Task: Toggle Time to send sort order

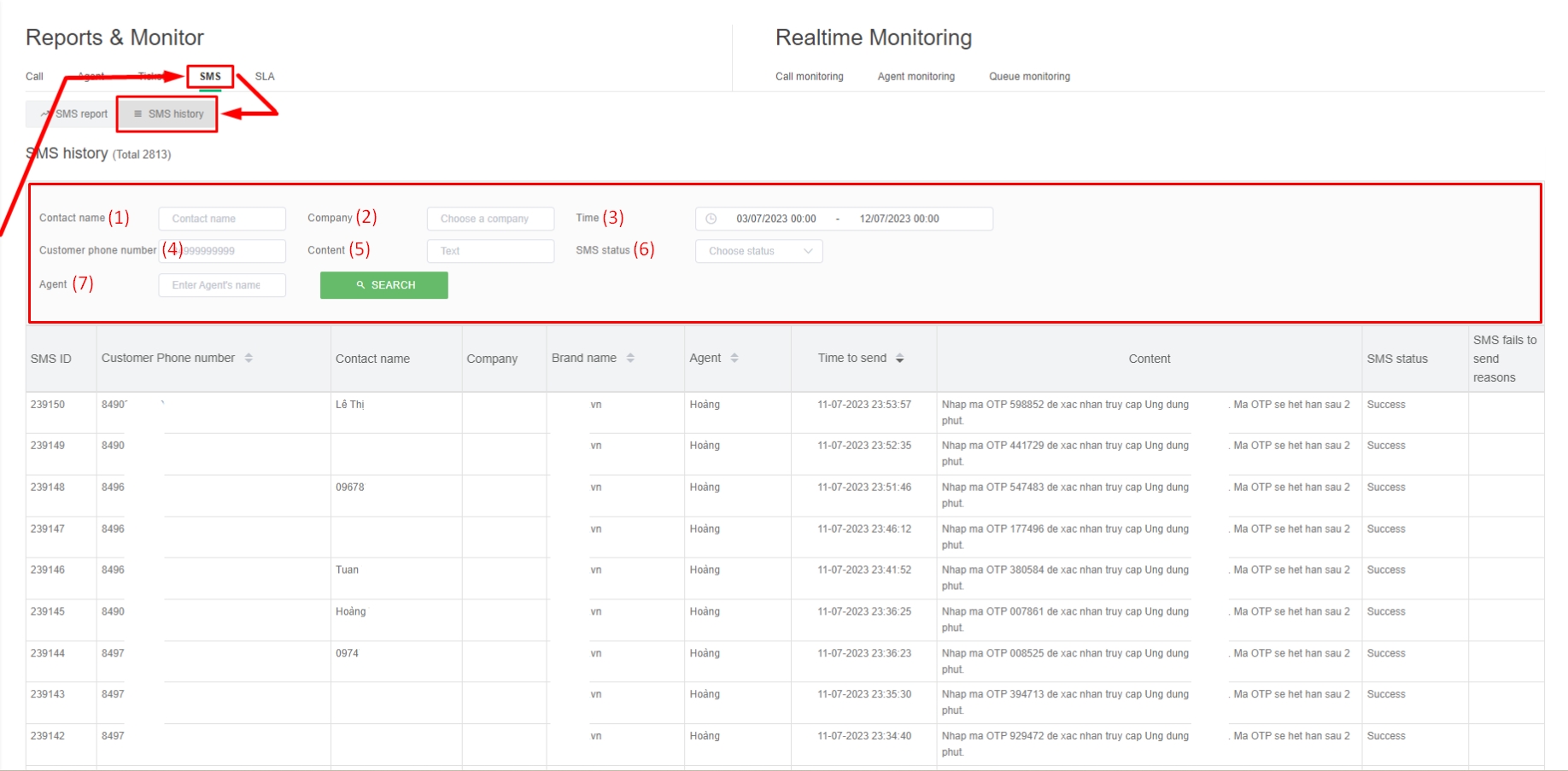Action: pyautogui.click(x=899, y=359)
